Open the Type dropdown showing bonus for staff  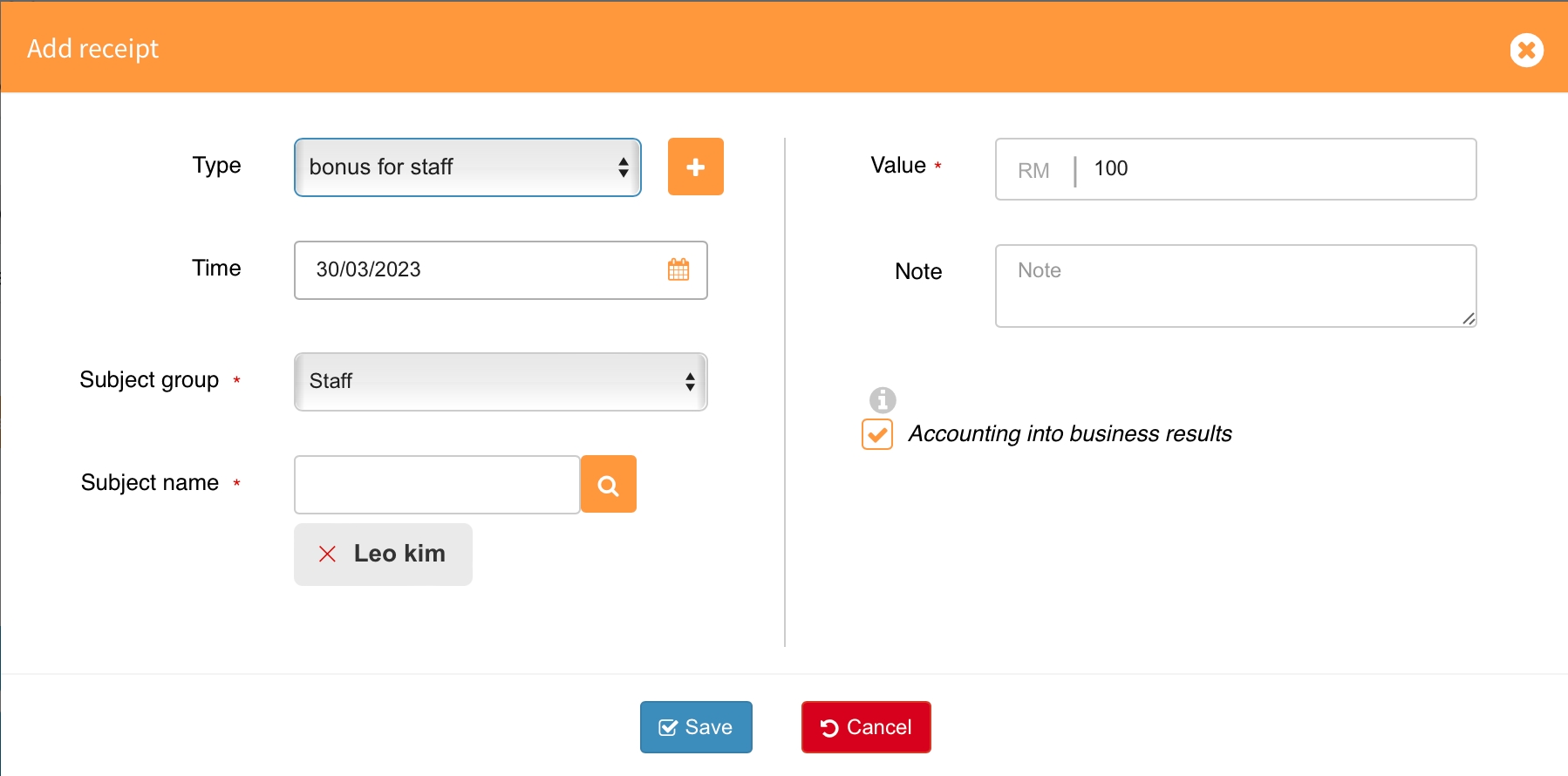pos(467,167)
